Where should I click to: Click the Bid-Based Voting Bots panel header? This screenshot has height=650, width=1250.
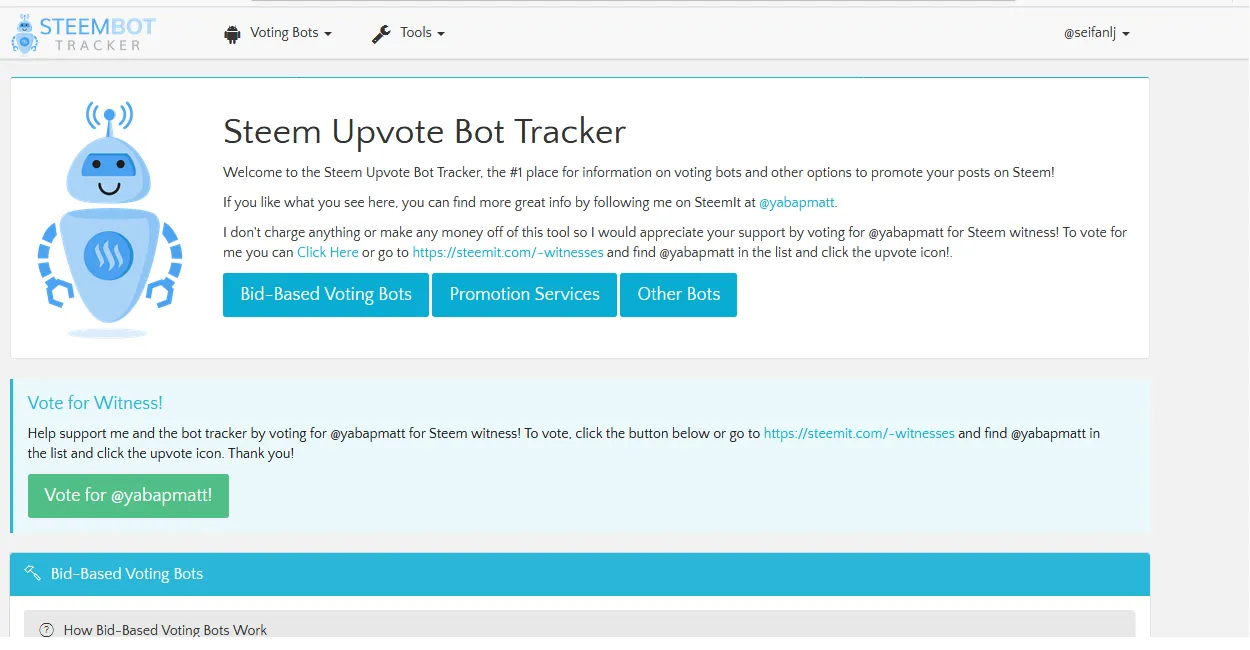tap(579, 574)
